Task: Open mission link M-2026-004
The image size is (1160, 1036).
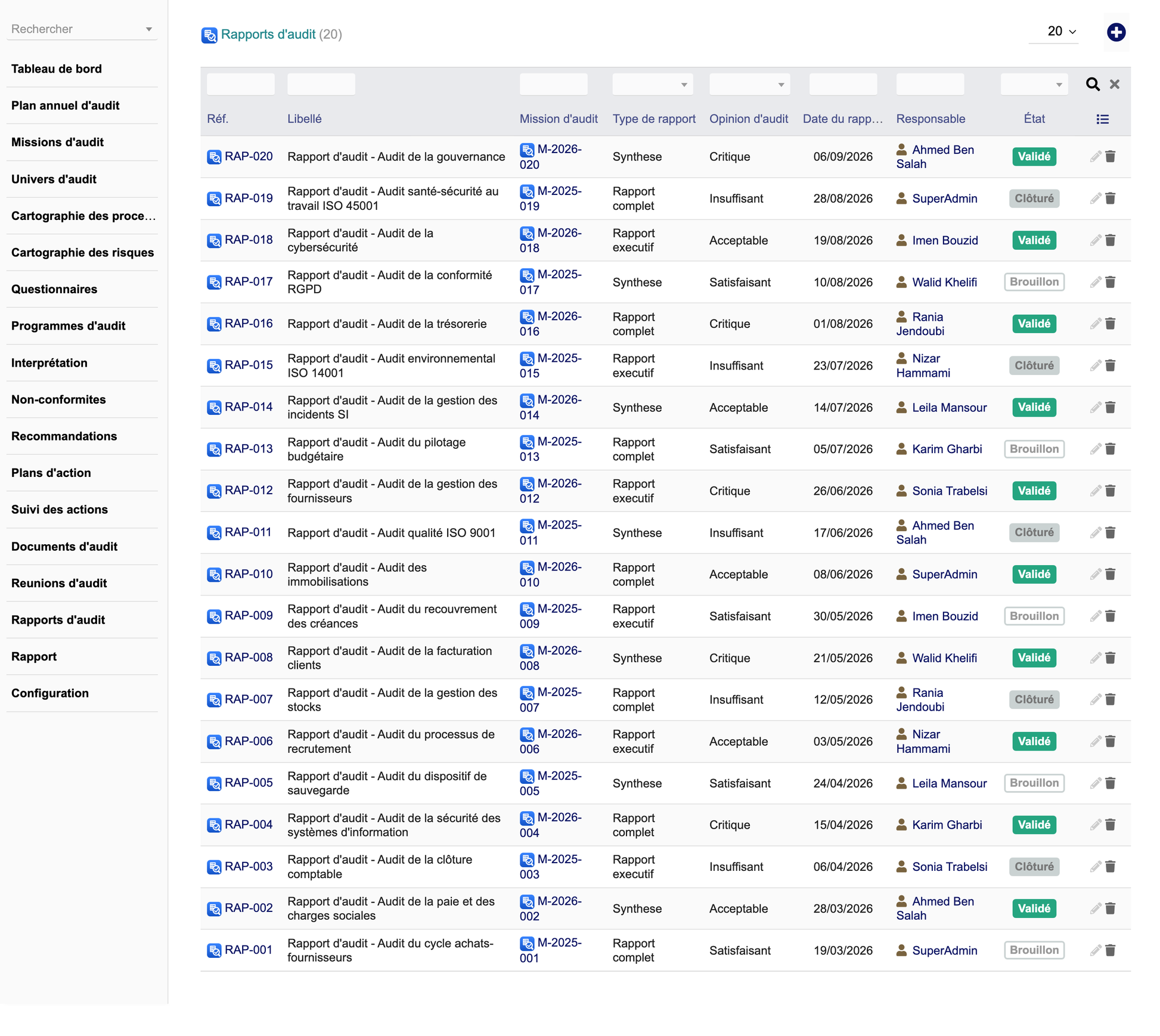Action: (x=550, y=825)
